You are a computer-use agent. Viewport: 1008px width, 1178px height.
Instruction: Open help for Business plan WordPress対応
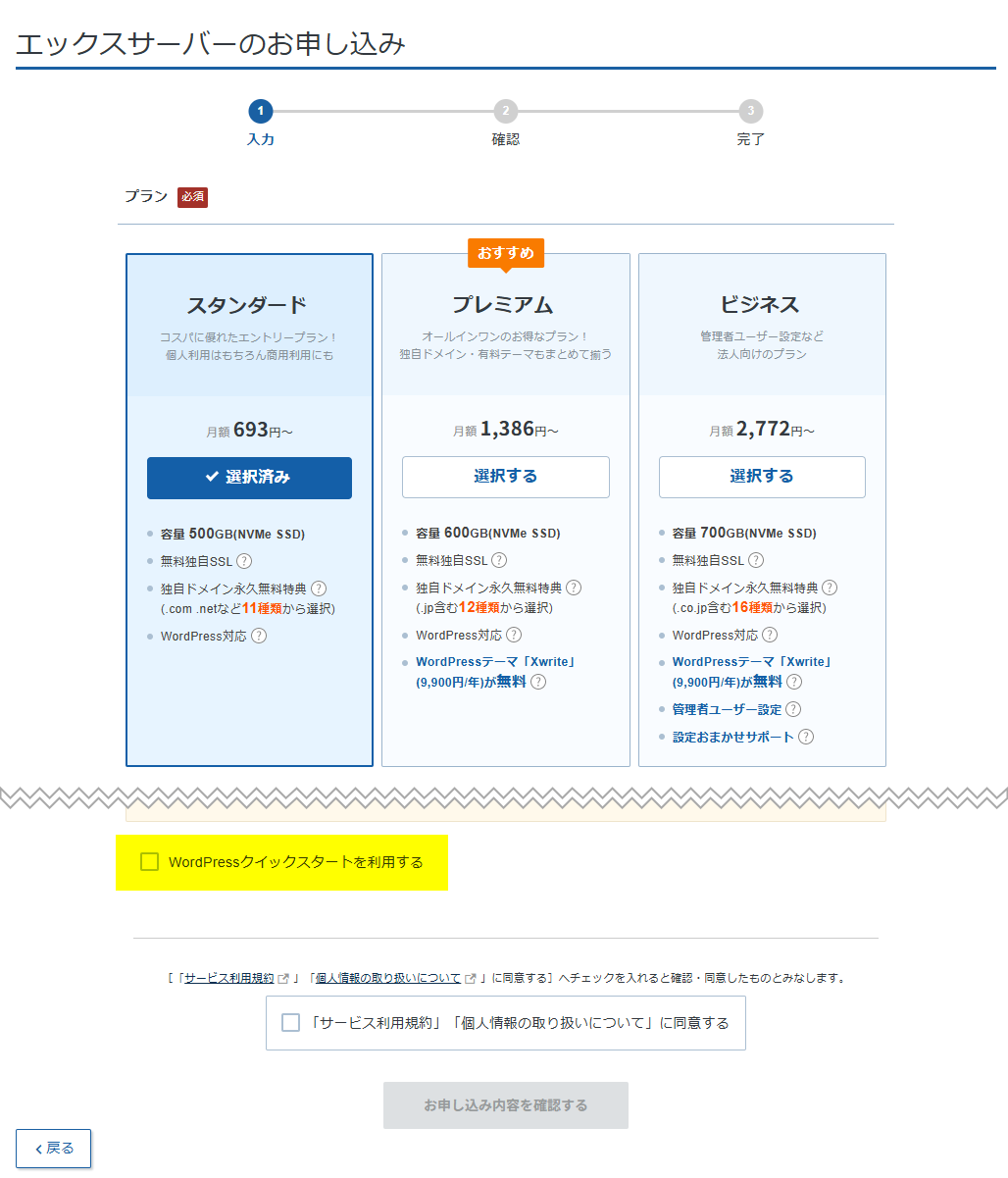(770, 635)
